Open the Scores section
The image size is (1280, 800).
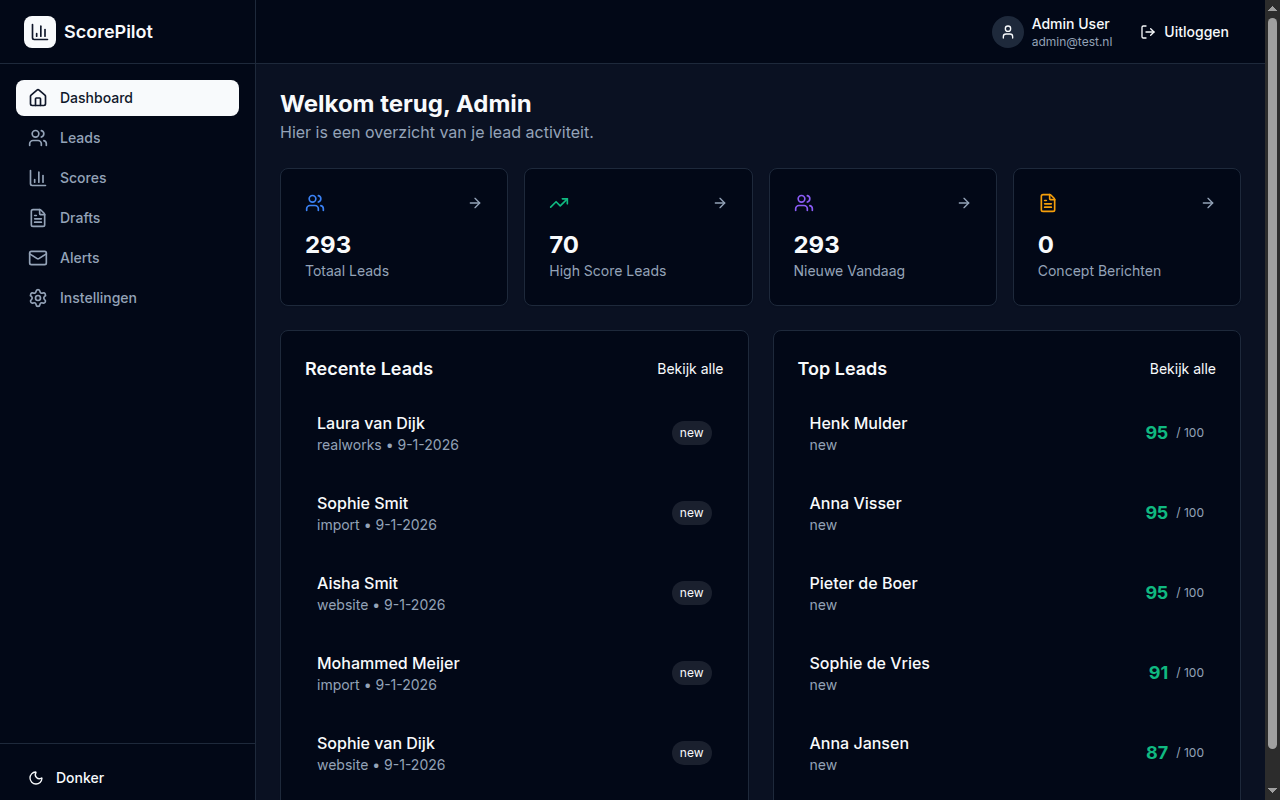pos(128,178)
